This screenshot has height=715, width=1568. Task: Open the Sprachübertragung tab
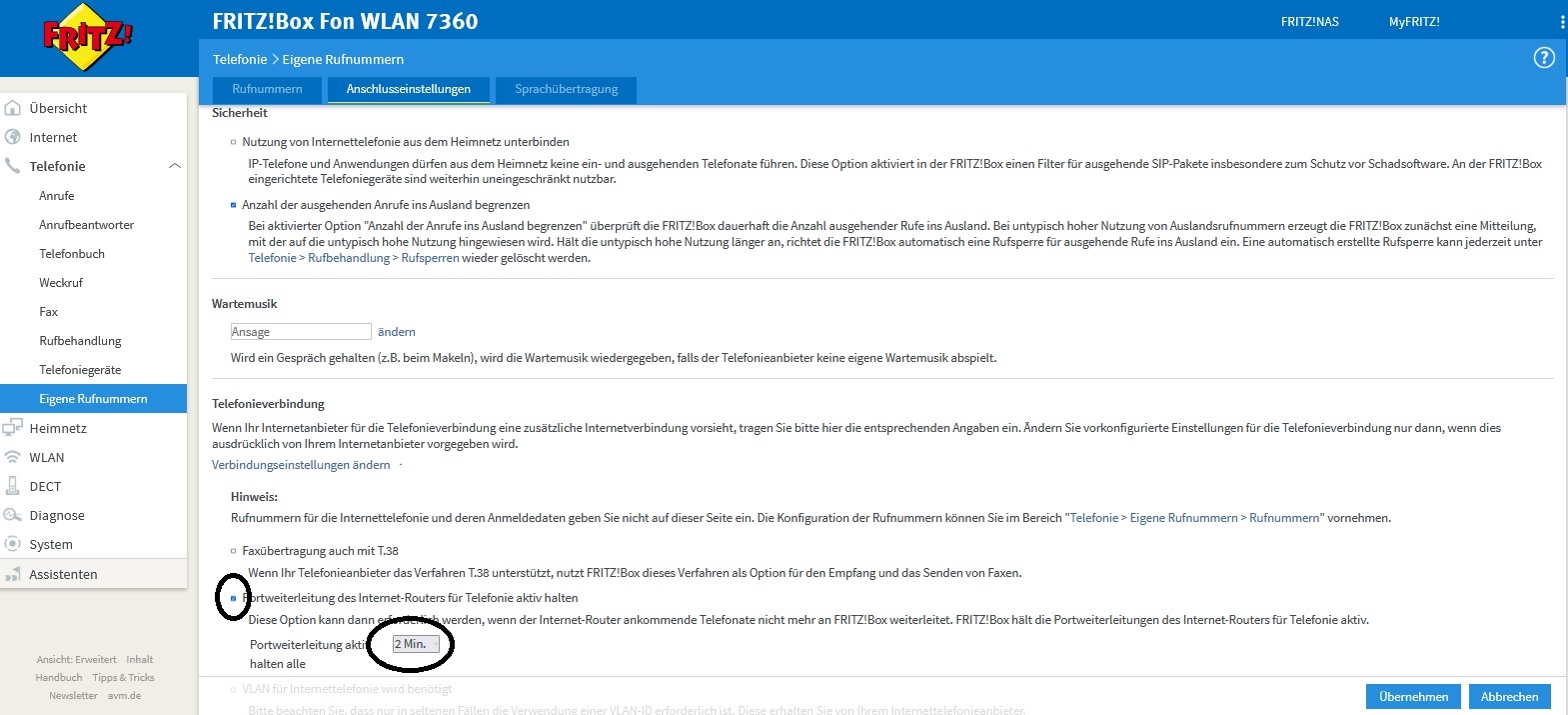pyautogui.click(x=566, y=89)
